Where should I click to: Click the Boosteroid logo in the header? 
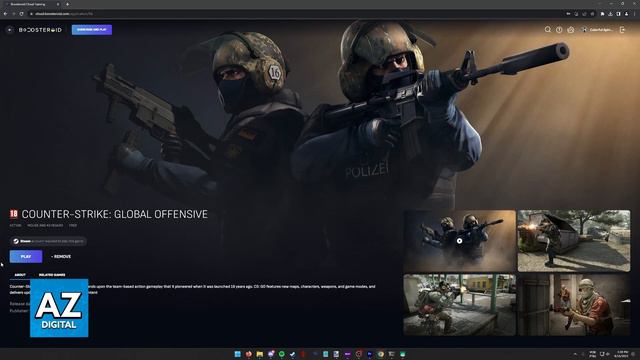click(x=40, y=30)
